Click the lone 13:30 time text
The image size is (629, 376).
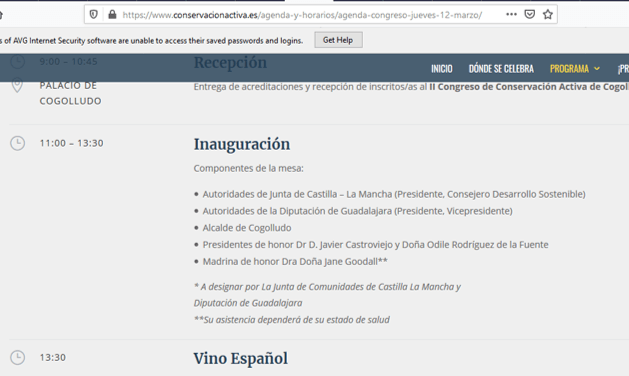(x=53, y=358)
